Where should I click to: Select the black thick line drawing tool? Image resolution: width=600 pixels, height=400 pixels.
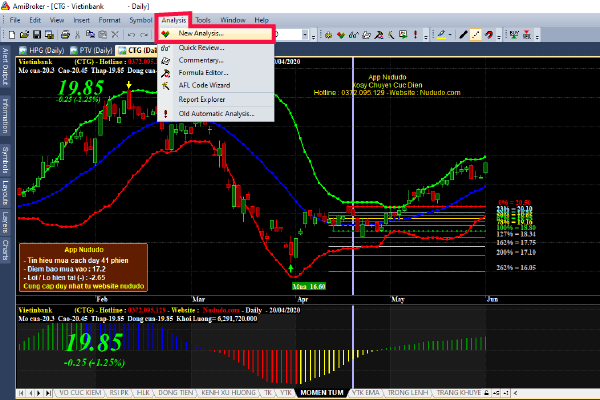[463, 35]
